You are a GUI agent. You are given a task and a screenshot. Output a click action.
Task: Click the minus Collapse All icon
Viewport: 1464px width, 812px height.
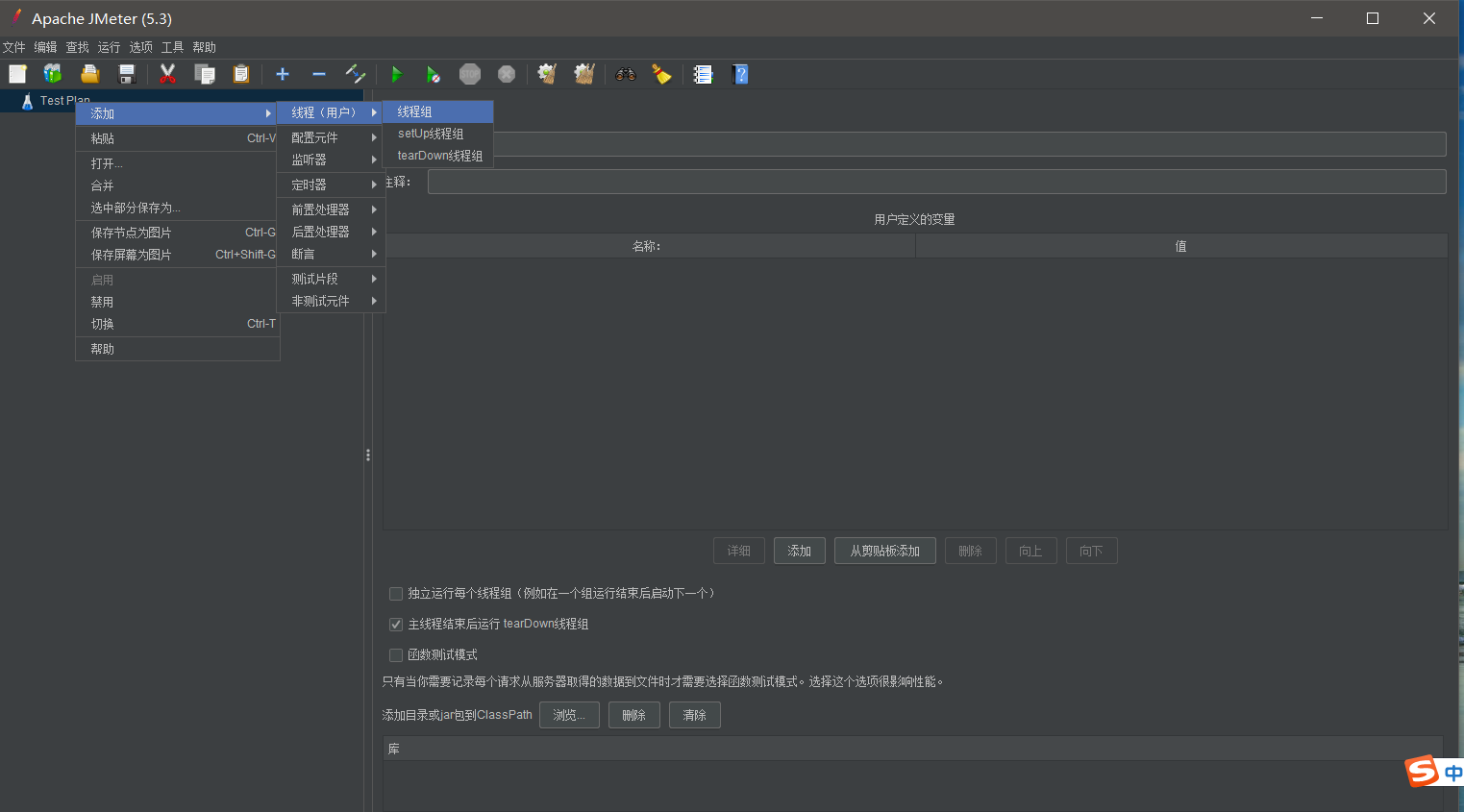[319, 74]
